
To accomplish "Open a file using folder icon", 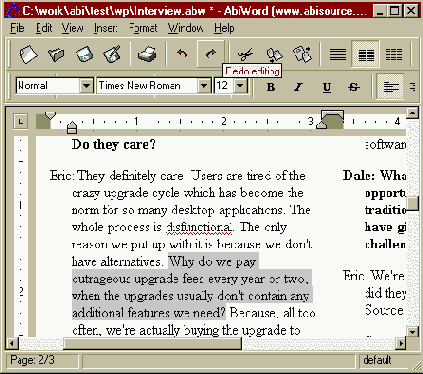I will point(56,54).
